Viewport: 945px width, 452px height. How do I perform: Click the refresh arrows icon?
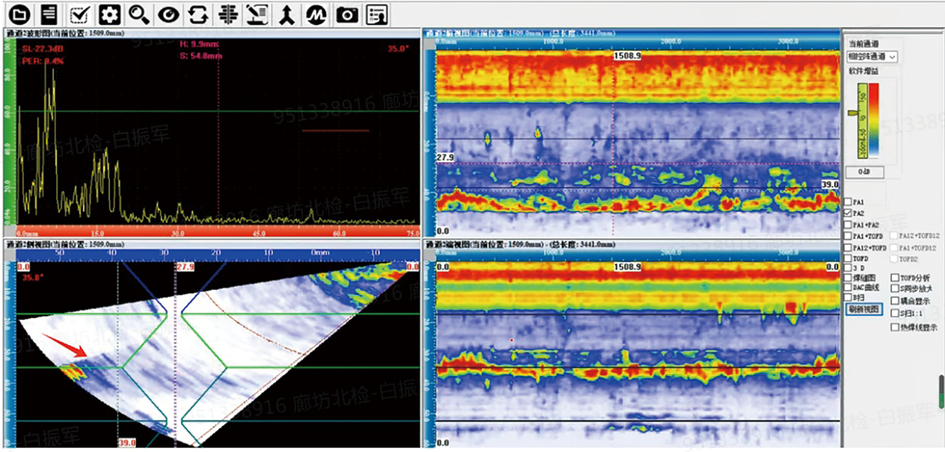pos(198,14)
